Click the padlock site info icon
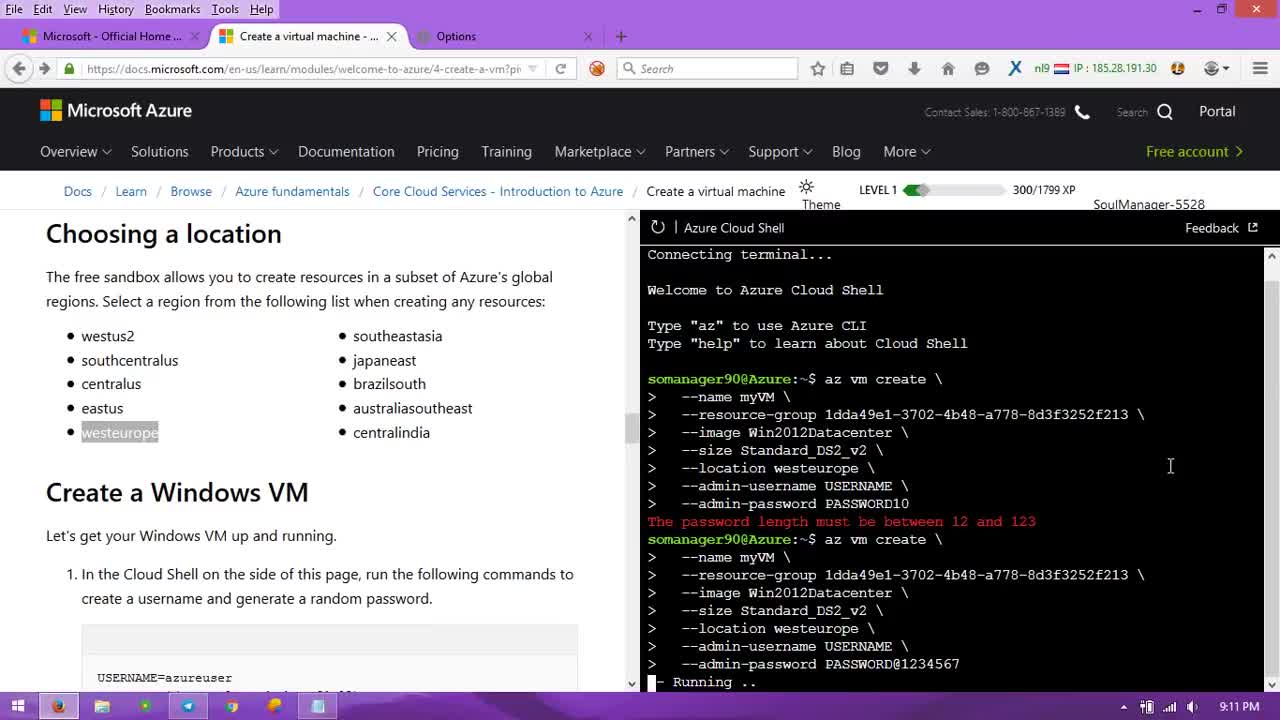This screenshot has height=720, width=1280. (x=69, y=68)
